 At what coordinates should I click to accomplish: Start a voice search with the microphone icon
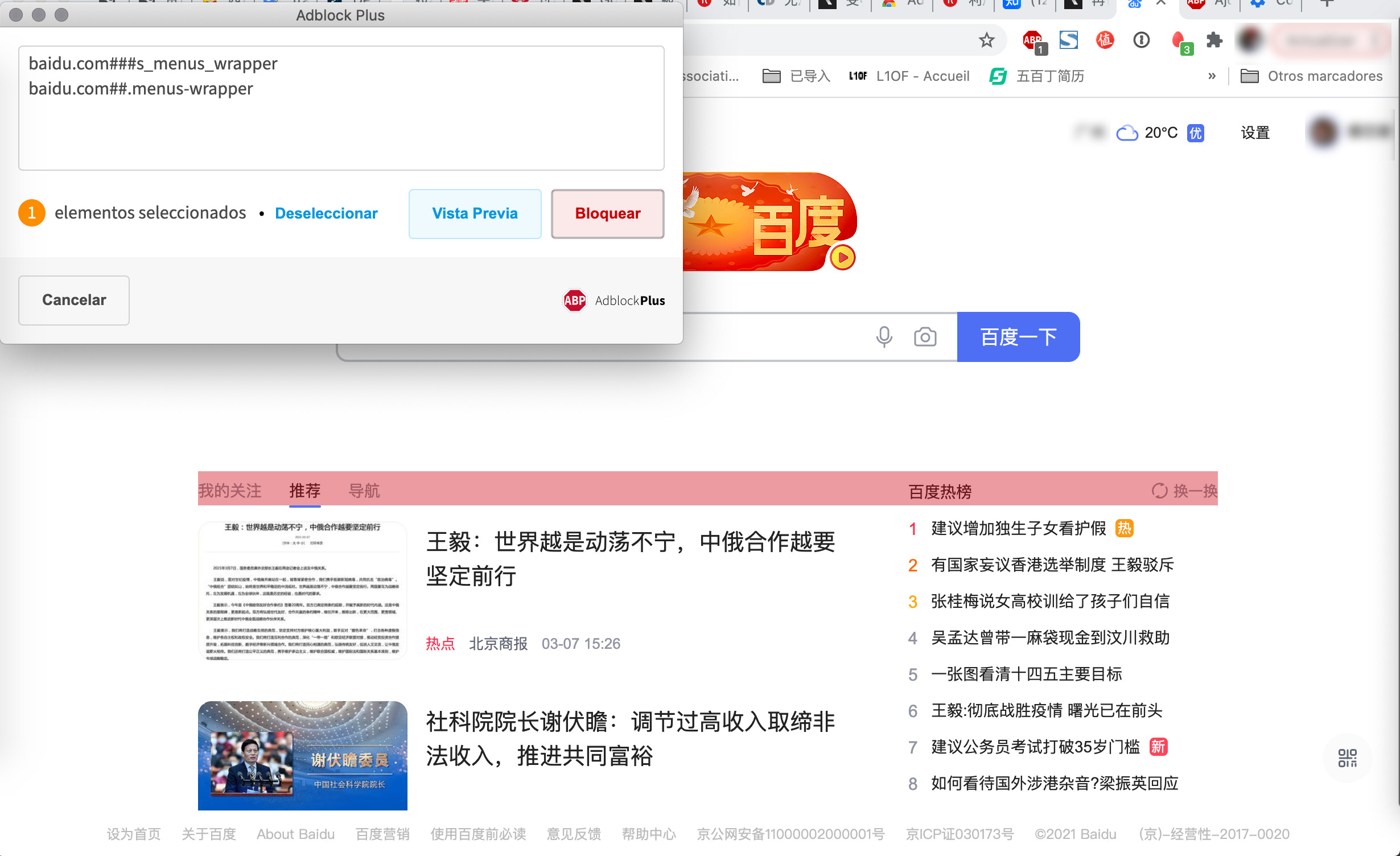pos(884,336)
